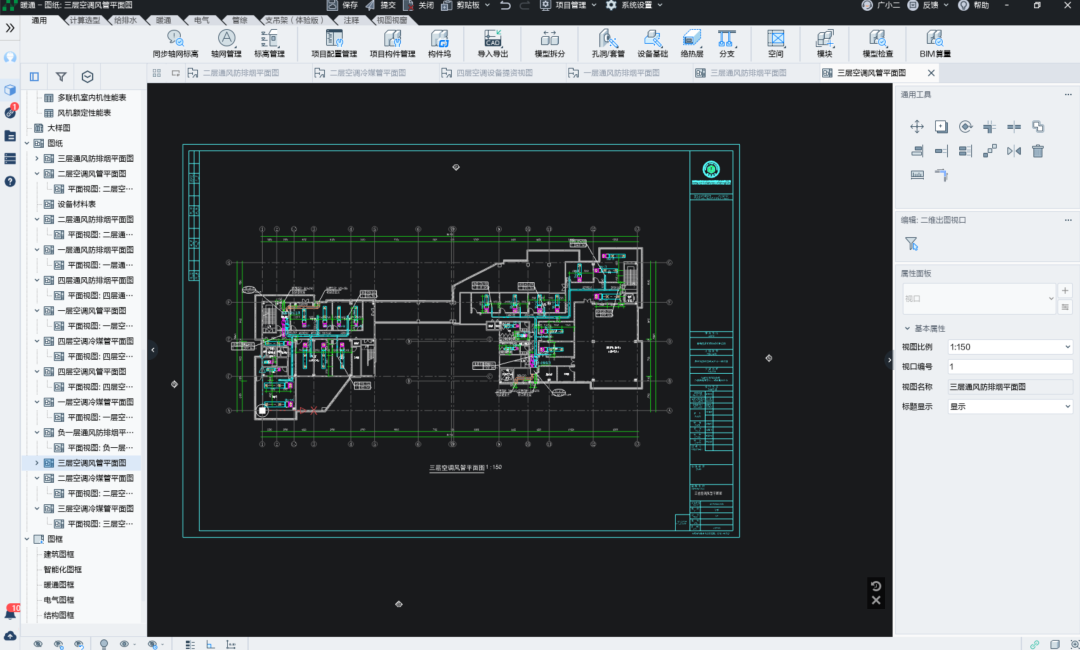Click the measure tool in 通用工具
This screenshot has height=650, width=1080.
(x=917, y=175)
